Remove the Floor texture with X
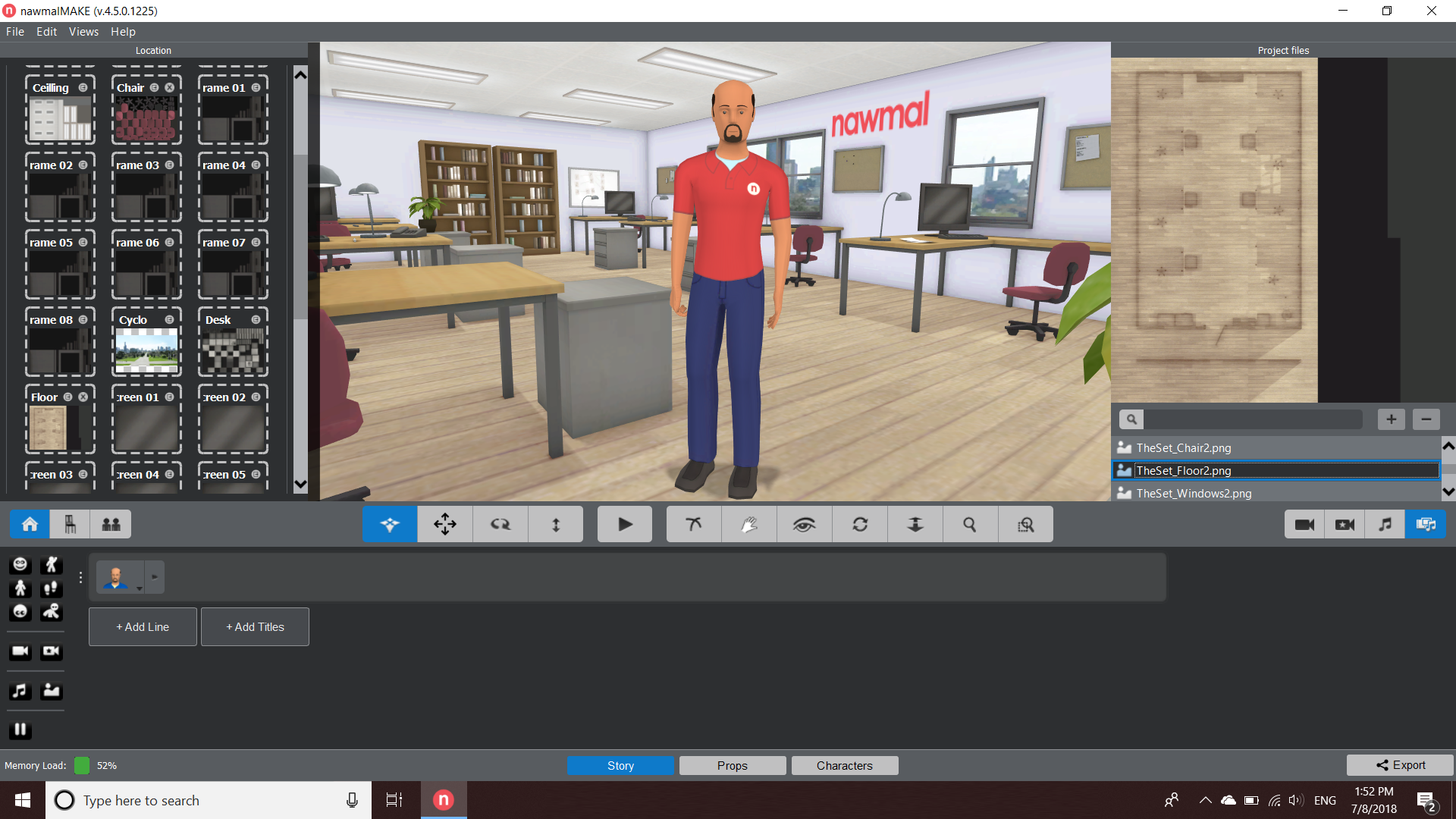 pyautogui.click(x=83, y=397)
